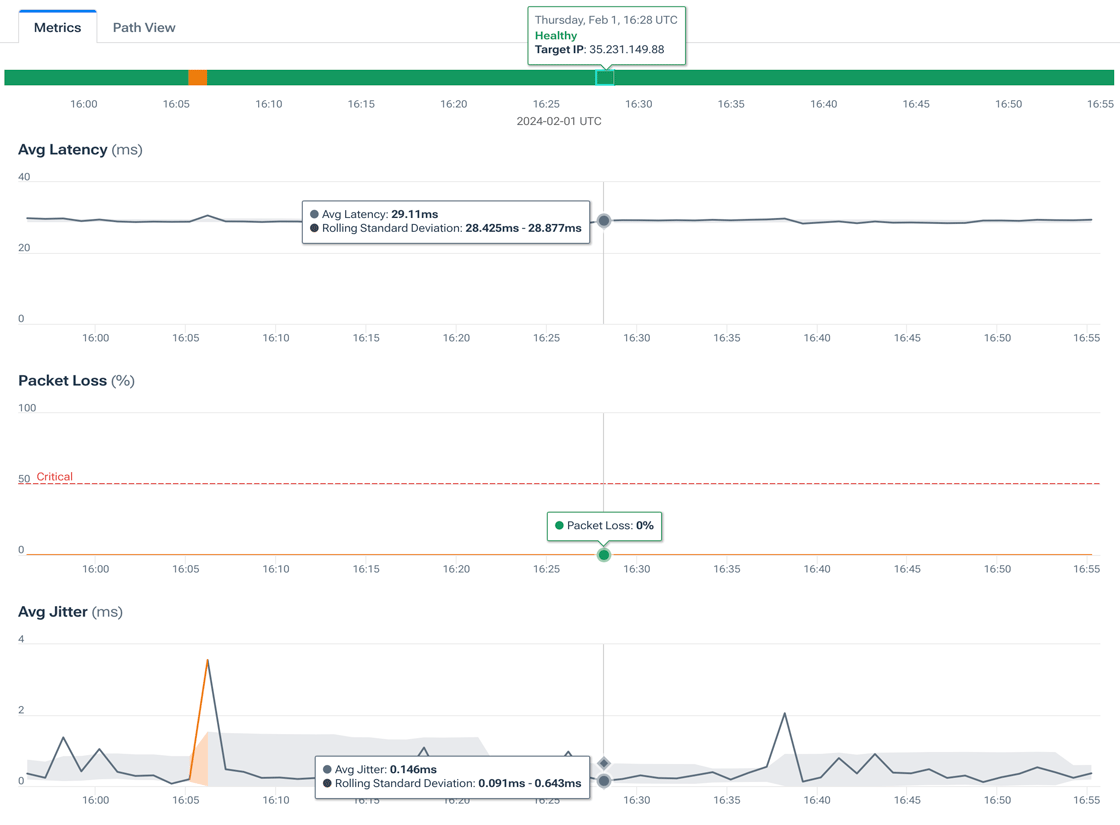Click the Critical threshold label on Packet Loss chart
This screenshot has height=825, width=1120.
(56, 477)
